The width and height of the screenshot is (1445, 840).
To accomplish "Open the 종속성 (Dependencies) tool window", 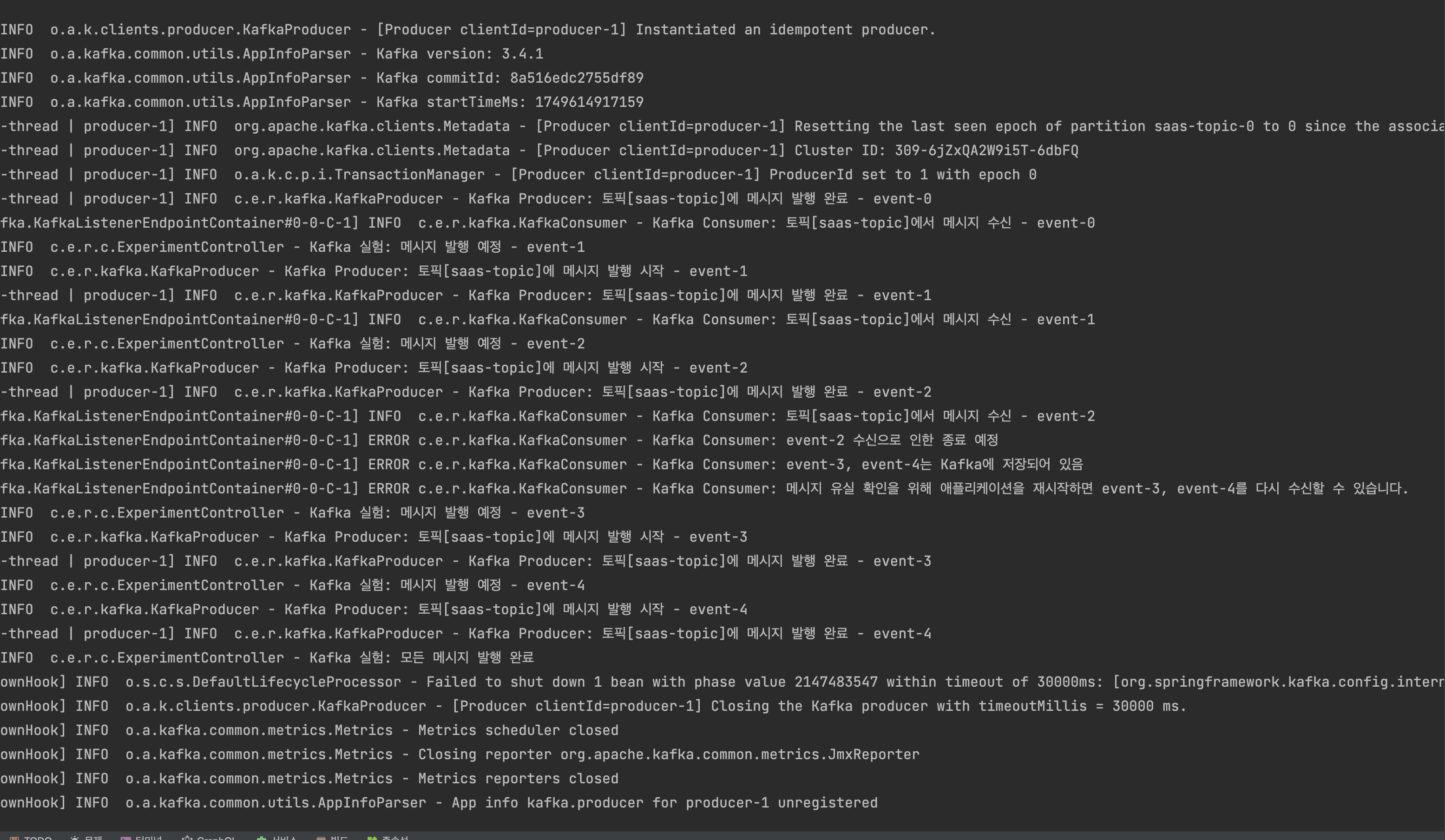I will coord(388,838).
